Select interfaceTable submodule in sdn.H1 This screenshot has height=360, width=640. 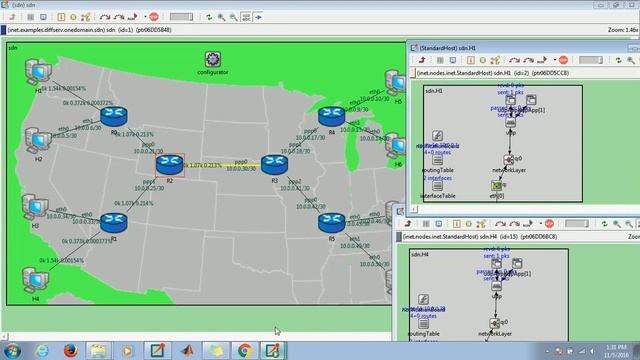tap(438, 186)
